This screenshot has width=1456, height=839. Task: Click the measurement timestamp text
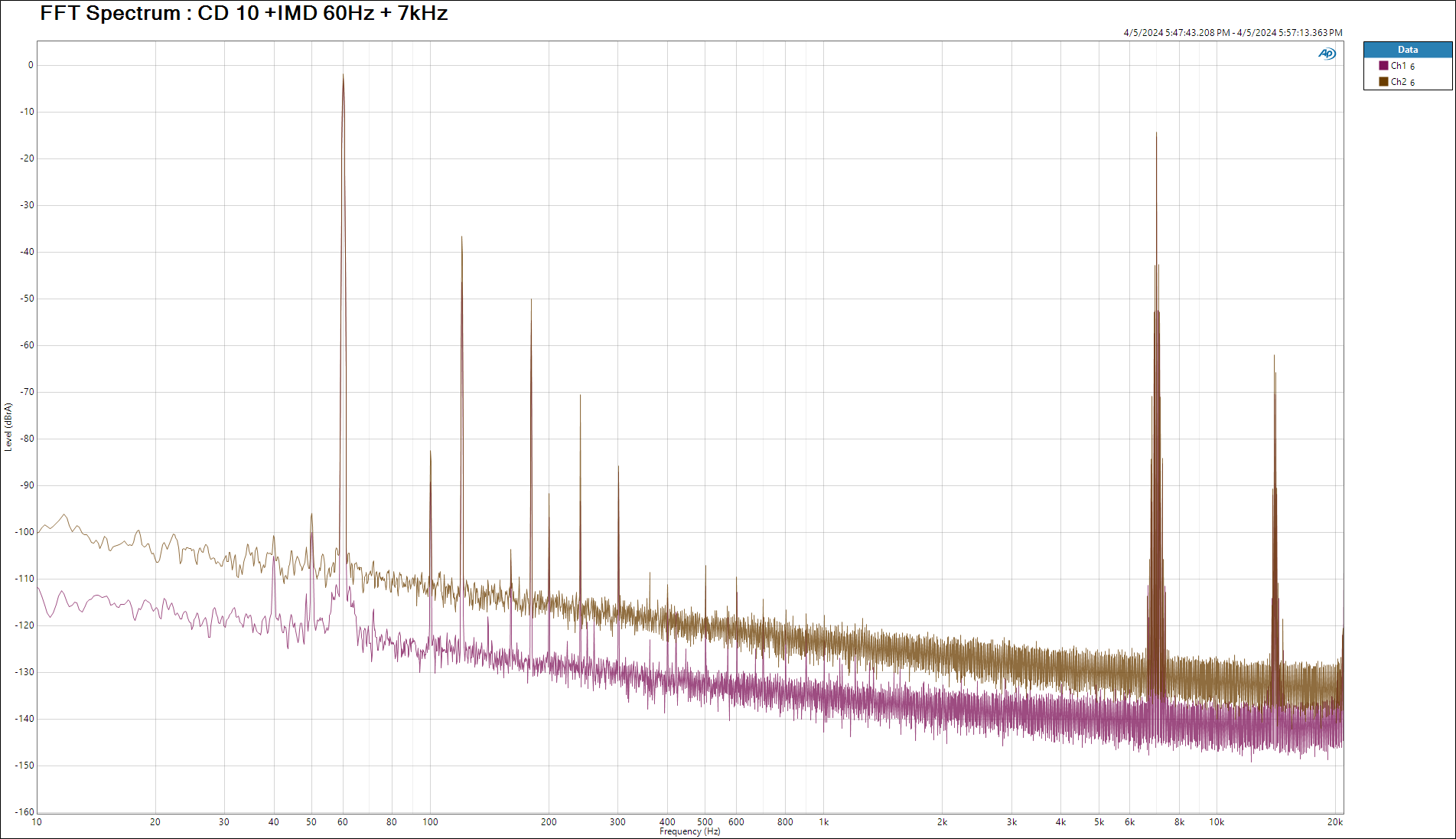click(1233, 33)
